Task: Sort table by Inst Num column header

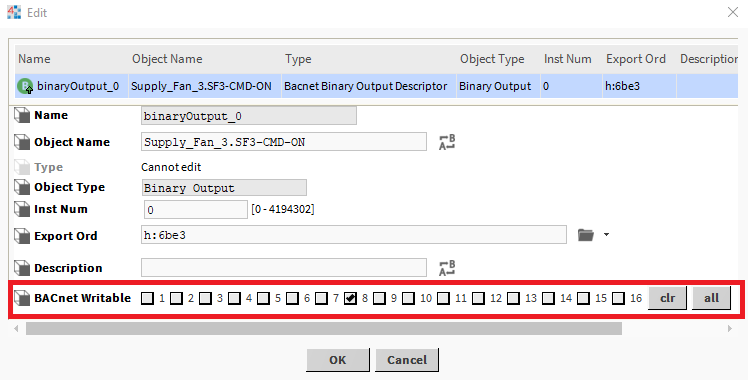Action: (x=568, y=59)
